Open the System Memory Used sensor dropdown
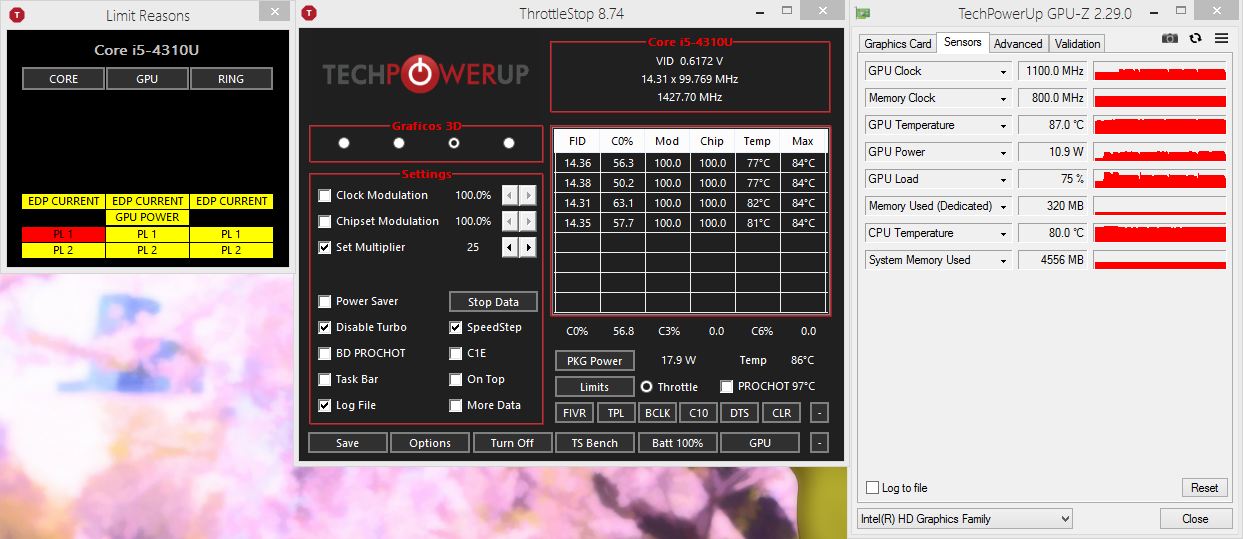This screenshot has width=1243, height=539. (1004, 261)
